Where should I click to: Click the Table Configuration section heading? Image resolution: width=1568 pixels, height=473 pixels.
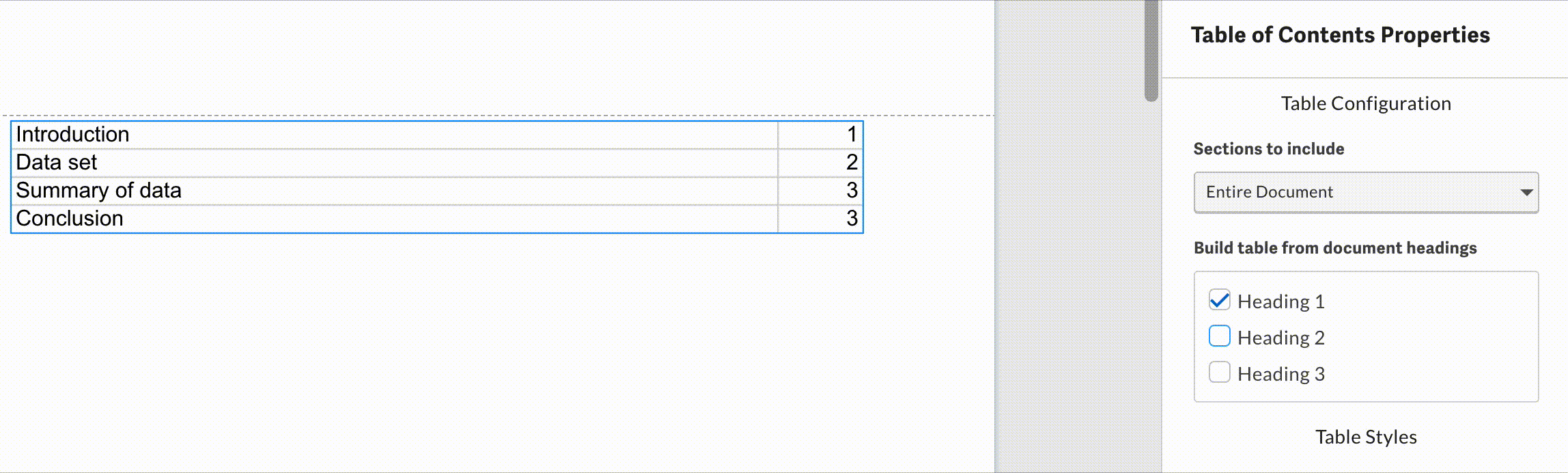[x=1366, y=103]
